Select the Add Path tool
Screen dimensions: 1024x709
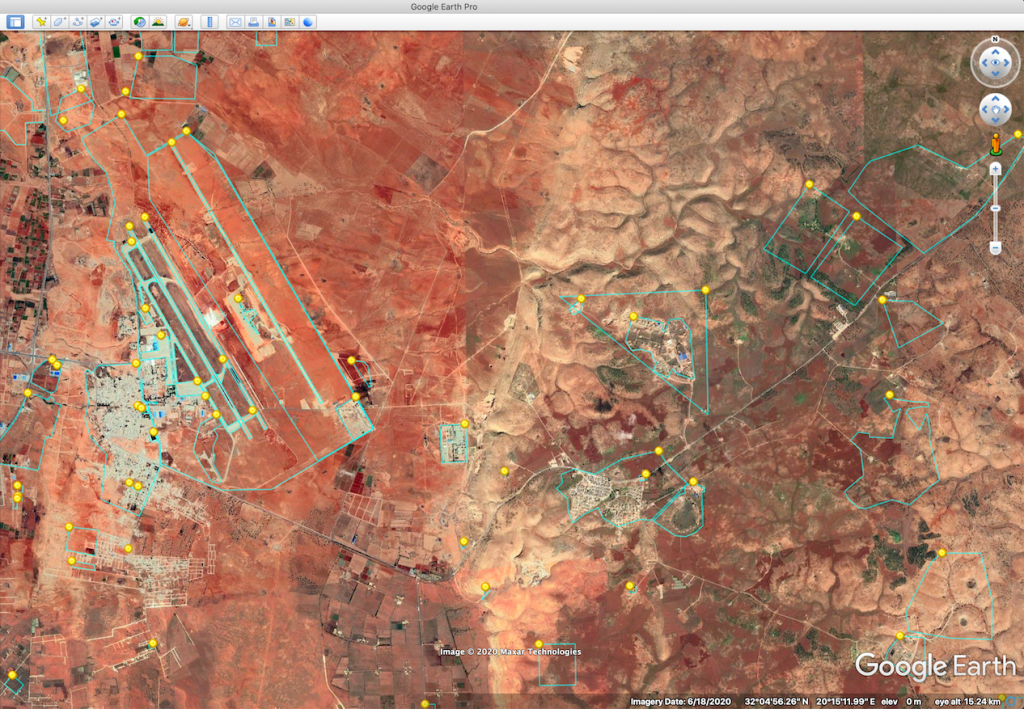click(x=78, y=22)
